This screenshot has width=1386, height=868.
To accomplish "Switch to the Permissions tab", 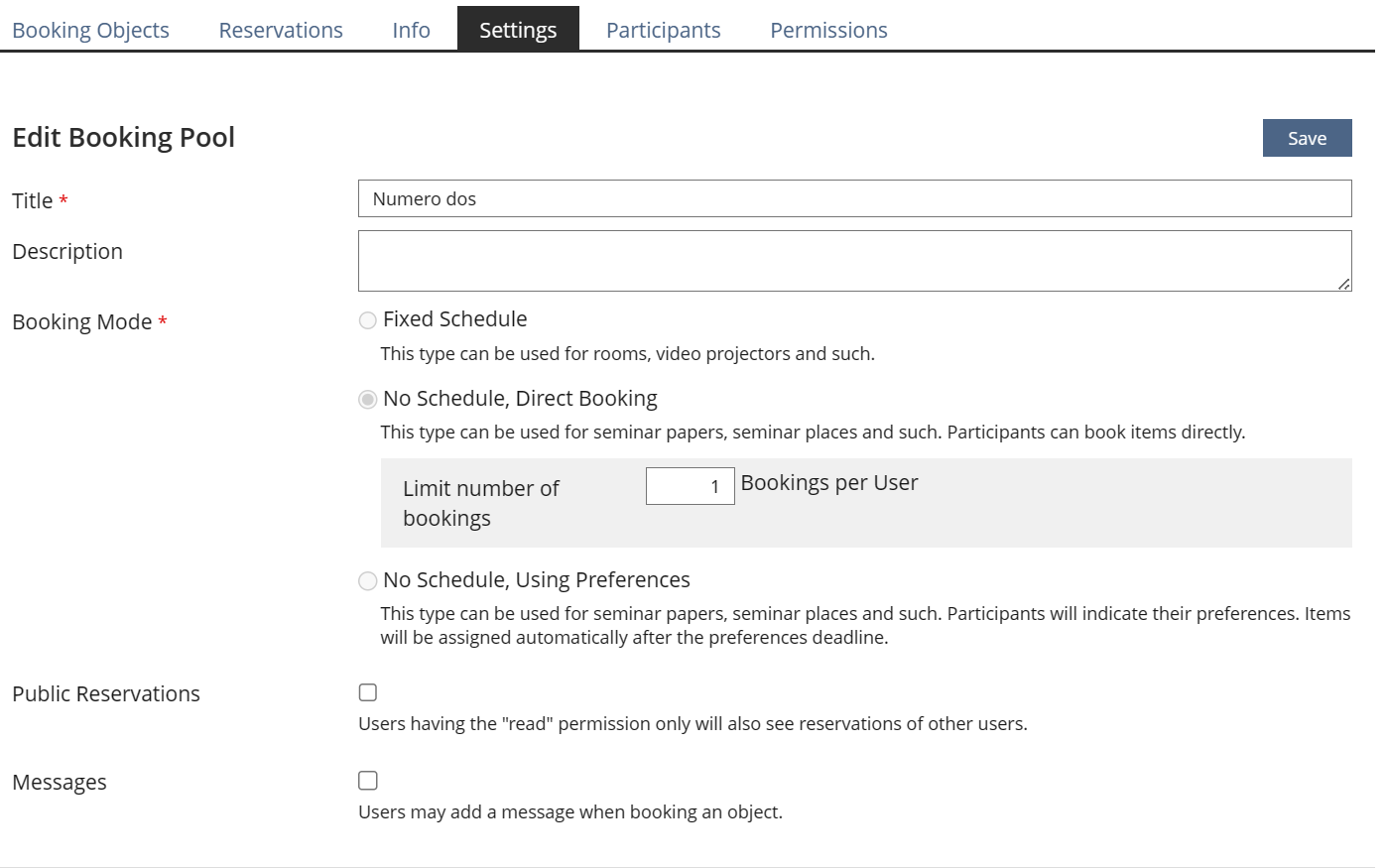I will click(x=828, y=30).
